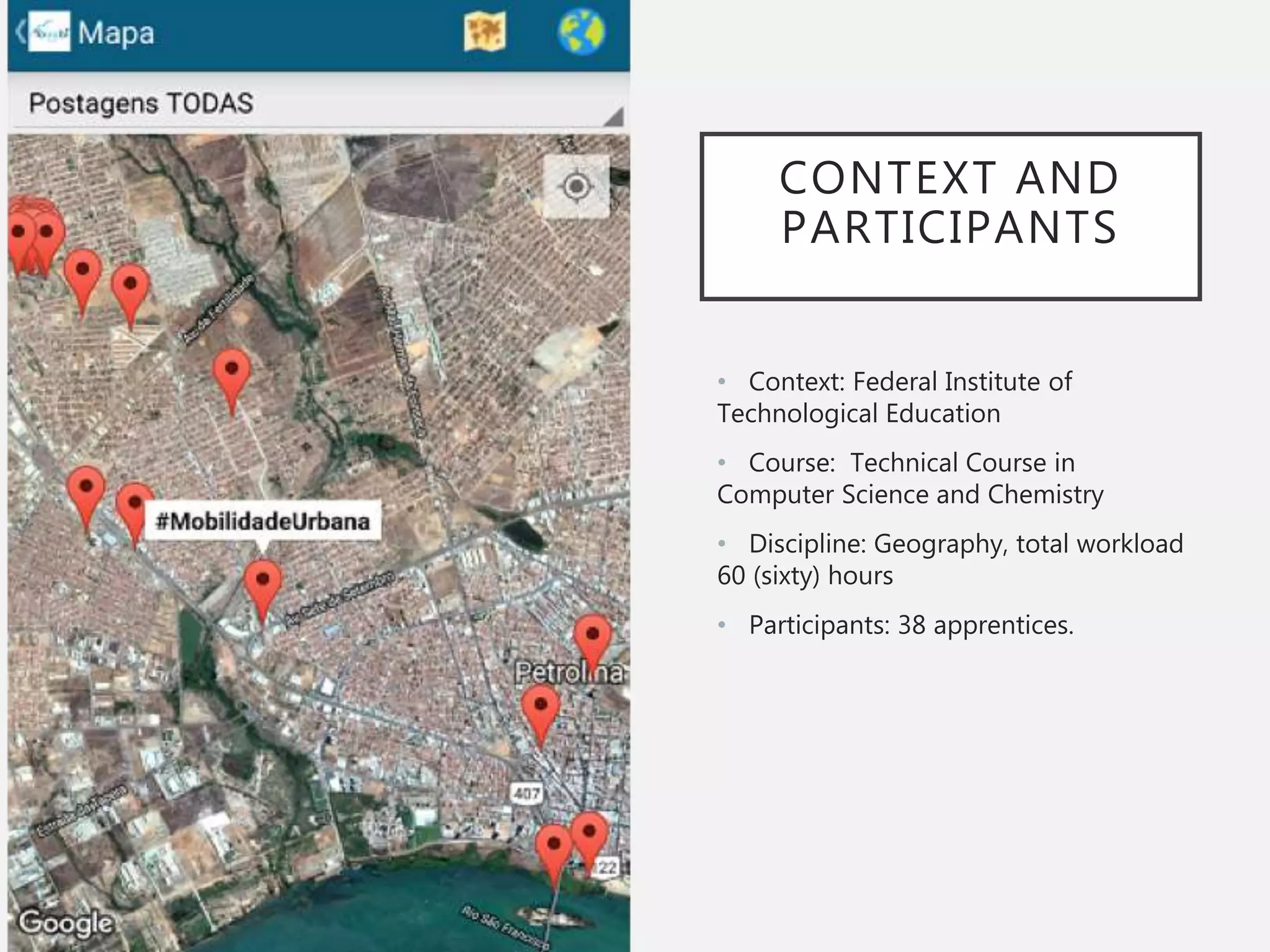Select the red pin under #MobilidadeUrbana label
This screenshot has height=952, width=1270.
coord(263,583)
